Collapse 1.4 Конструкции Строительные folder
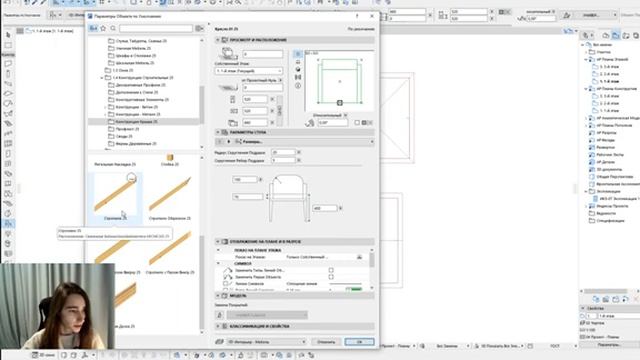Image resolution: width=640 pixels, height=360 pixels. coord(102,78)
